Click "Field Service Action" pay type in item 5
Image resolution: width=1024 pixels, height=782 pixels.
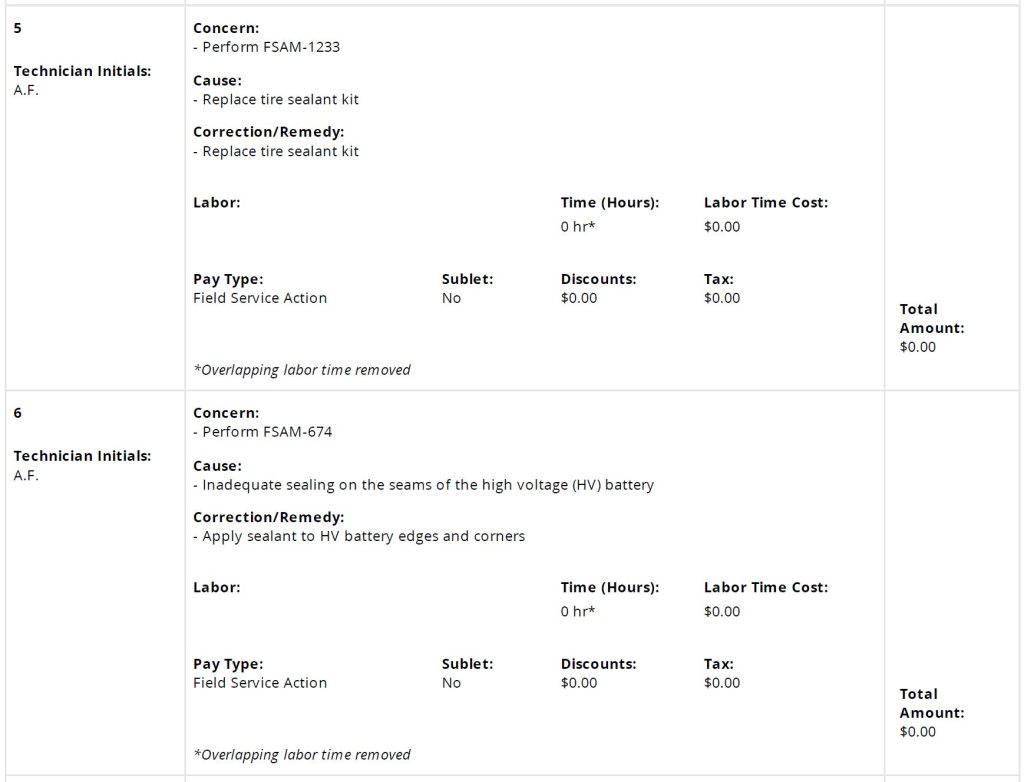tap(260, 298)
